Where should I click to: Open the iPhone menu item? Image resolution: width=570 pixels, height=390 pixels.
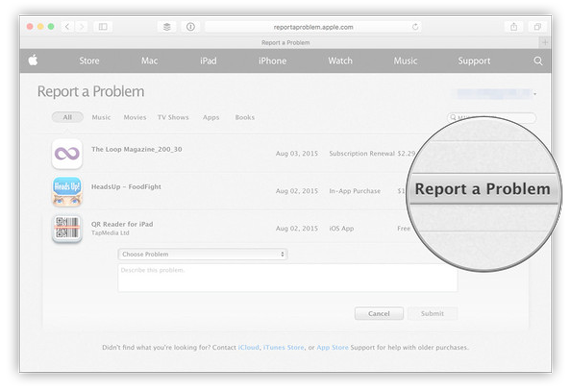(272, 61)
